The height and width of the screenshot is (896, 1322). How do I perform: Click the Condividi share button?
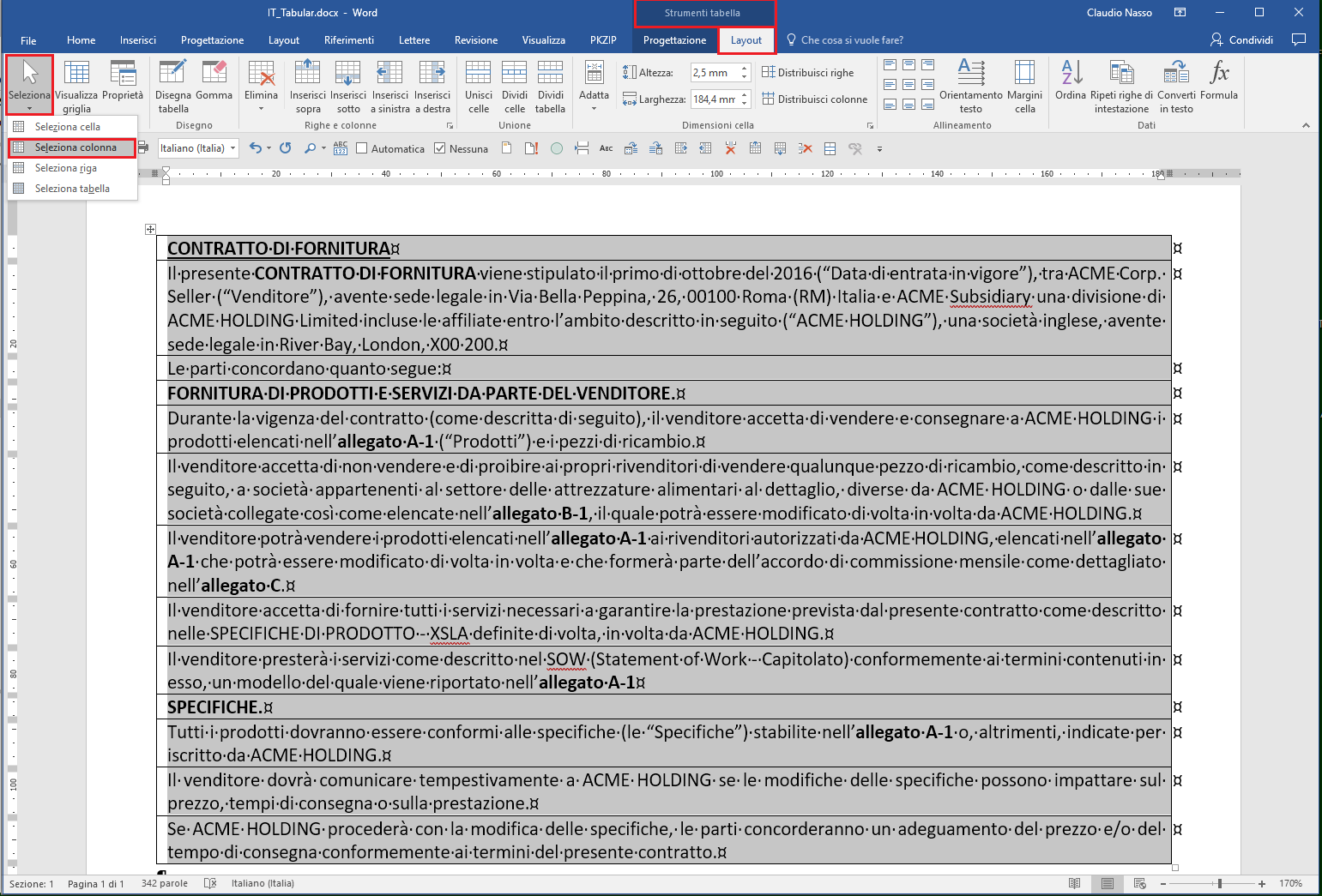coord(1241,40)
